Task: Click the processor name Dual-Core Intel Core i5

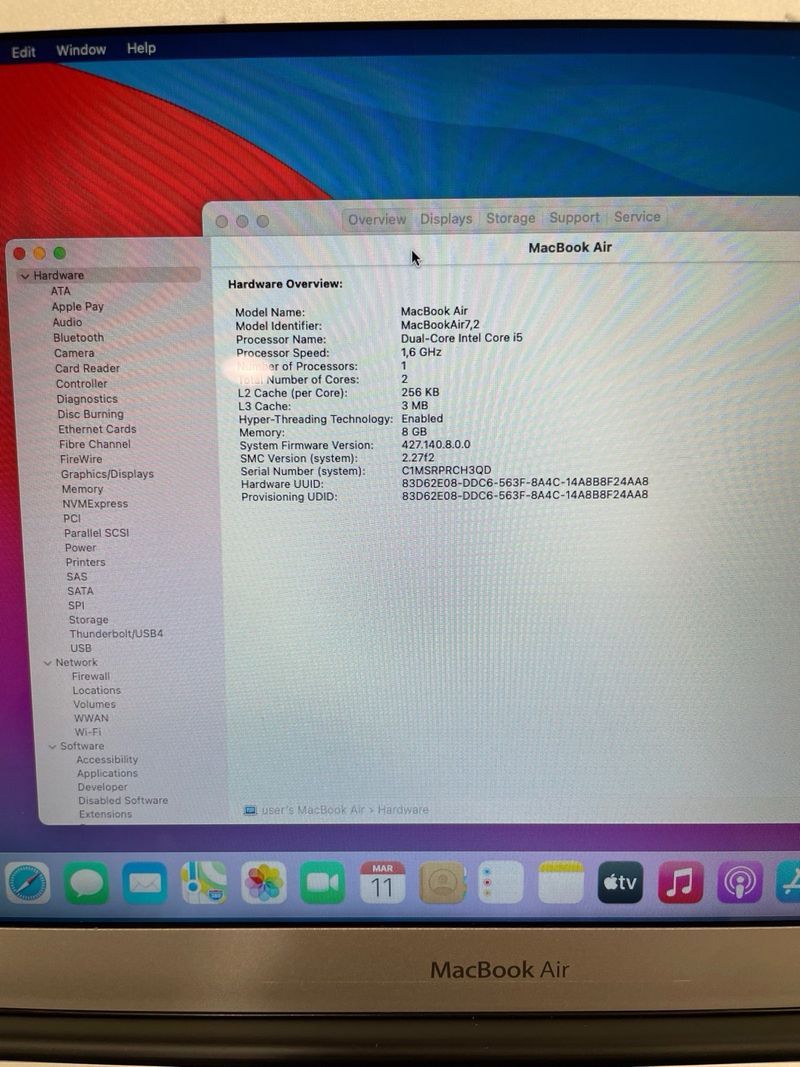Action: point(461,338)
